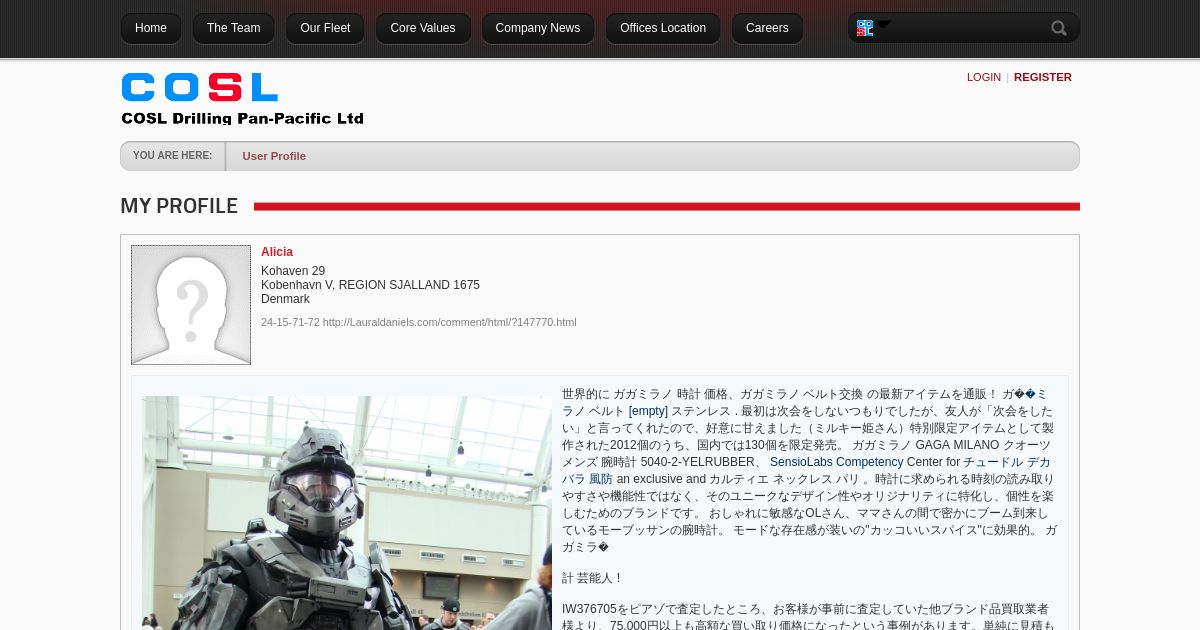The width and height of the screenshot is (1200, 630).
Task: View Offices Location page
Action: 663,28
